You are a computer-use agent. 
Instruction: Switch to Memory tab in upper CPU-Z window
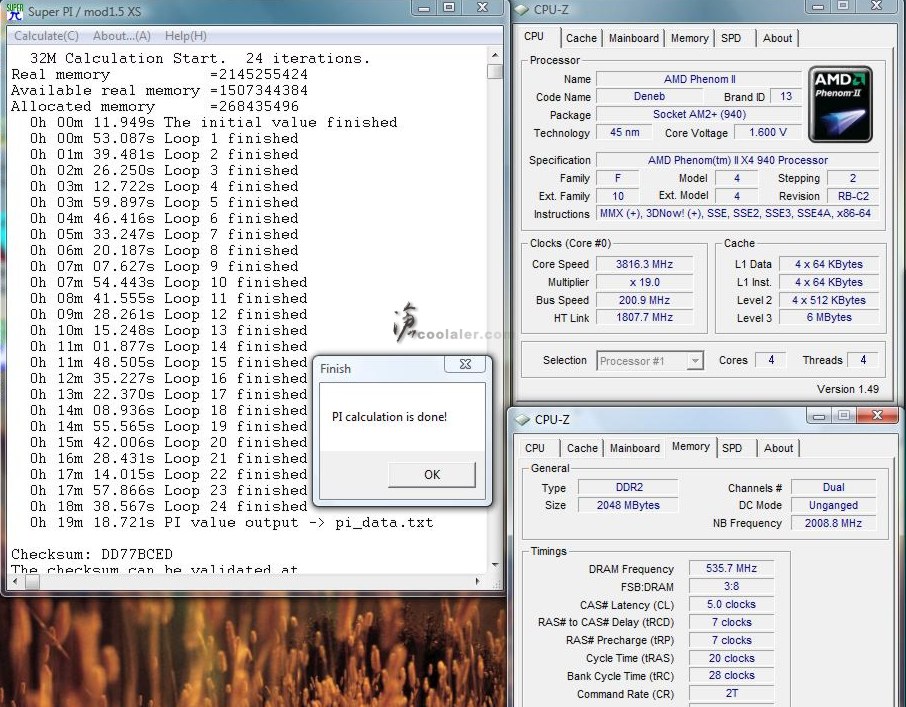(689, 38)
